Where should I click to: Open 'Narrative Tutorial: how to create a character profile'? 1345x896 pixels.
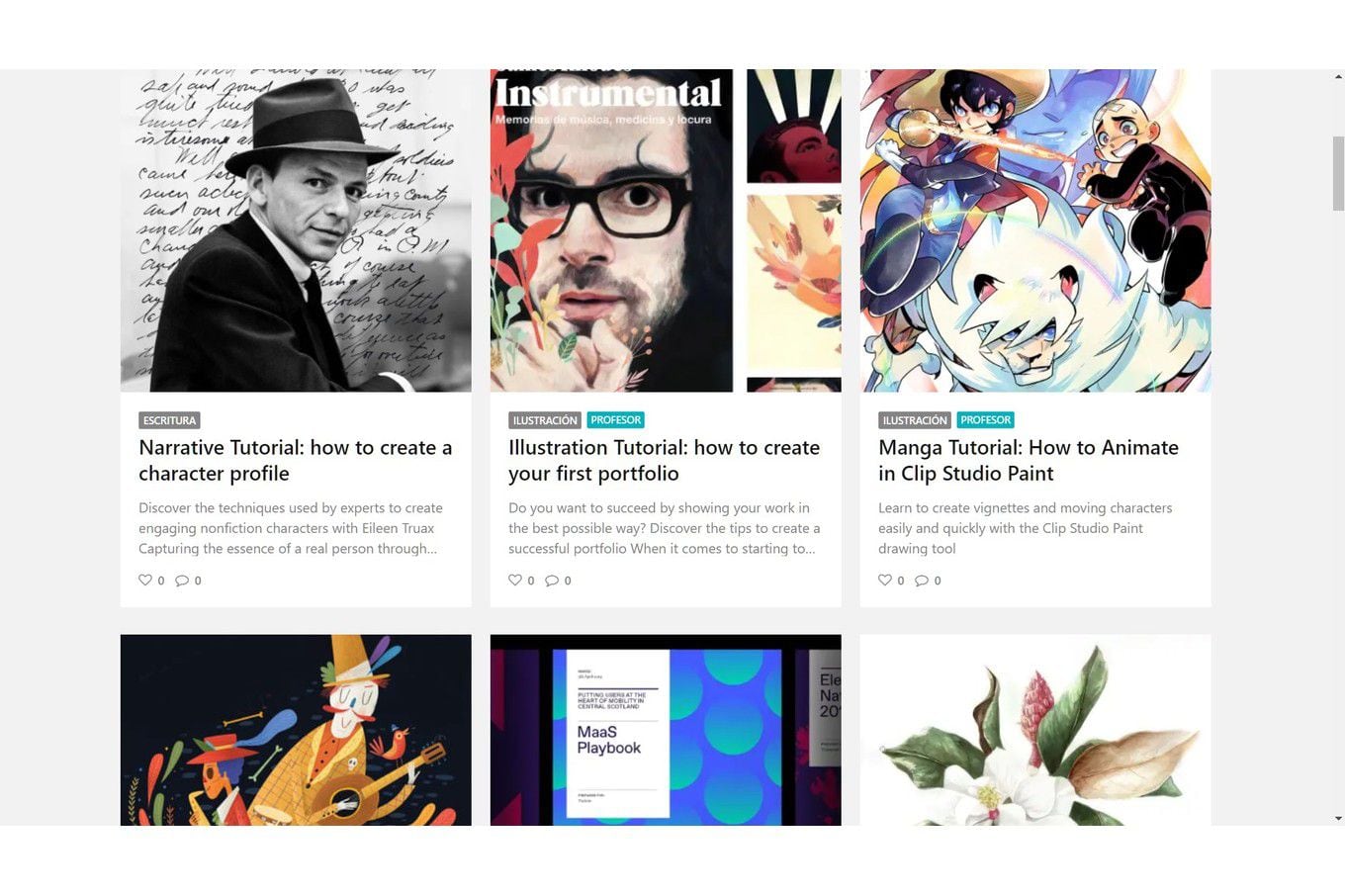[x=296, y=461]
